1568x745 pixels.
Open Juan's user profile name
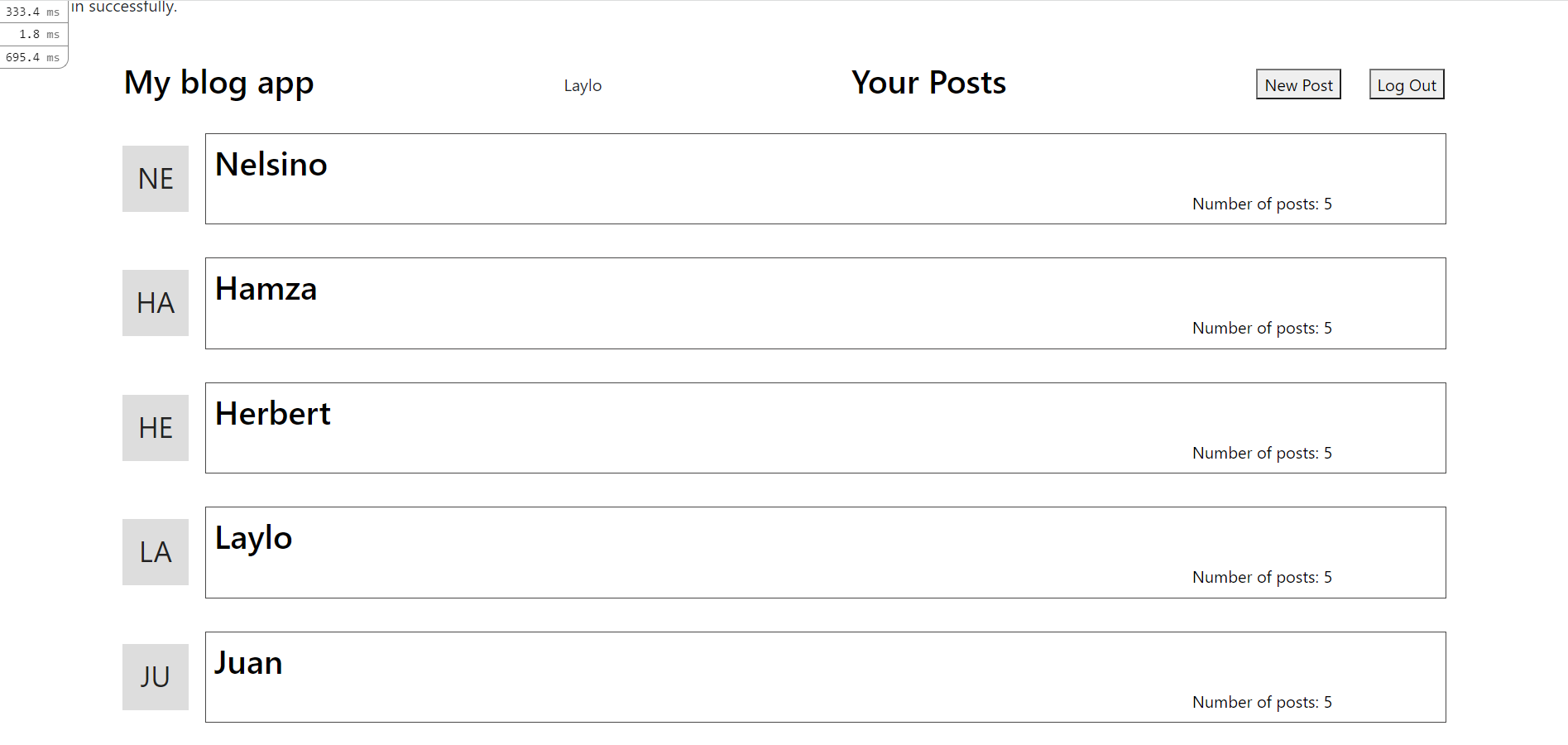[x=248, y=663]
